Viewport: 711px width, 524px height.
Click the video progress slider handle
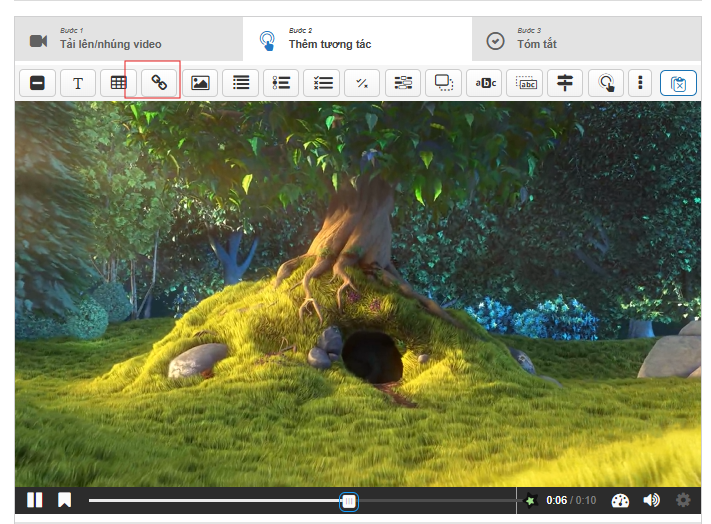[349, 501]
